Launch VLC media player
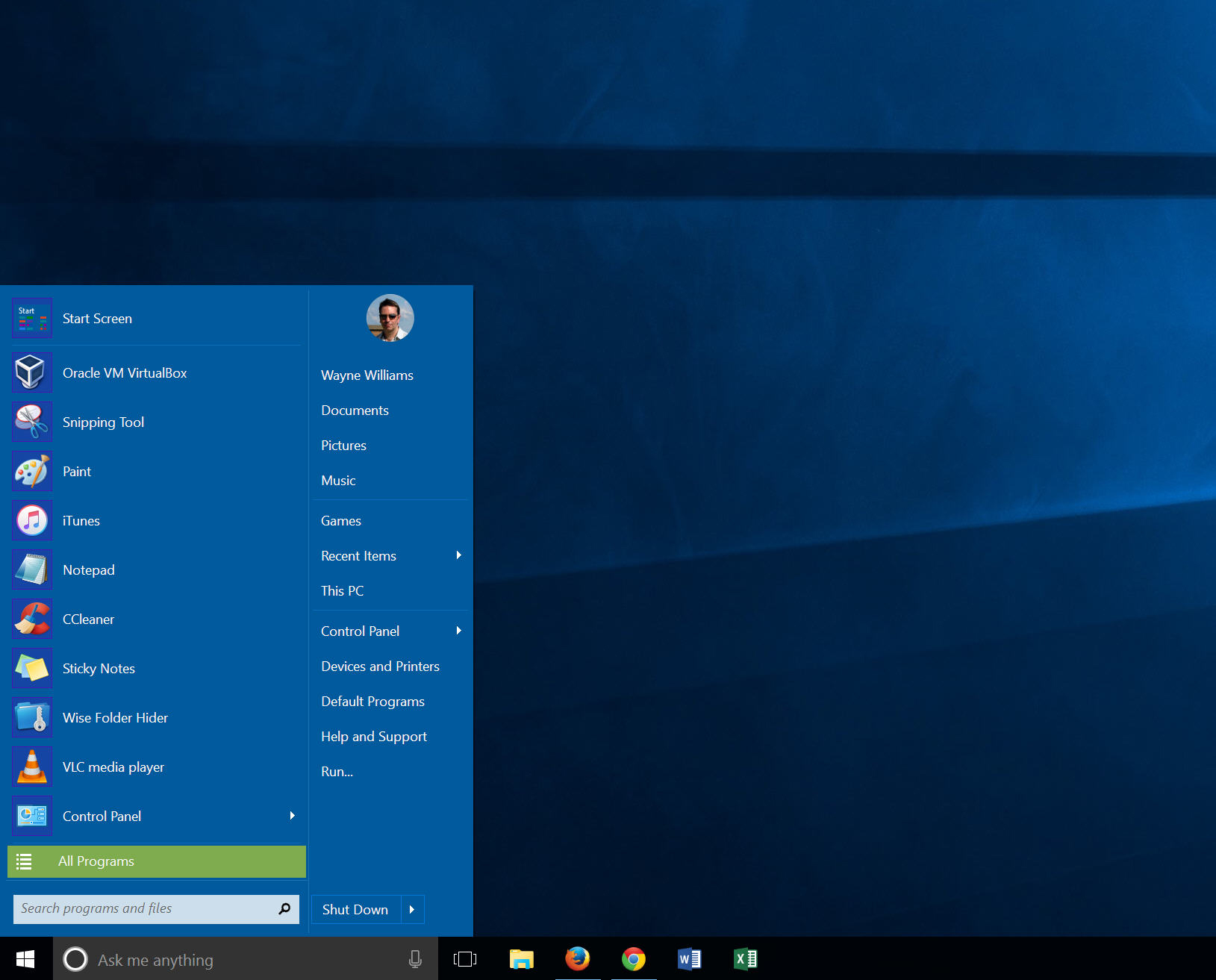 click(x=113, y=767)
